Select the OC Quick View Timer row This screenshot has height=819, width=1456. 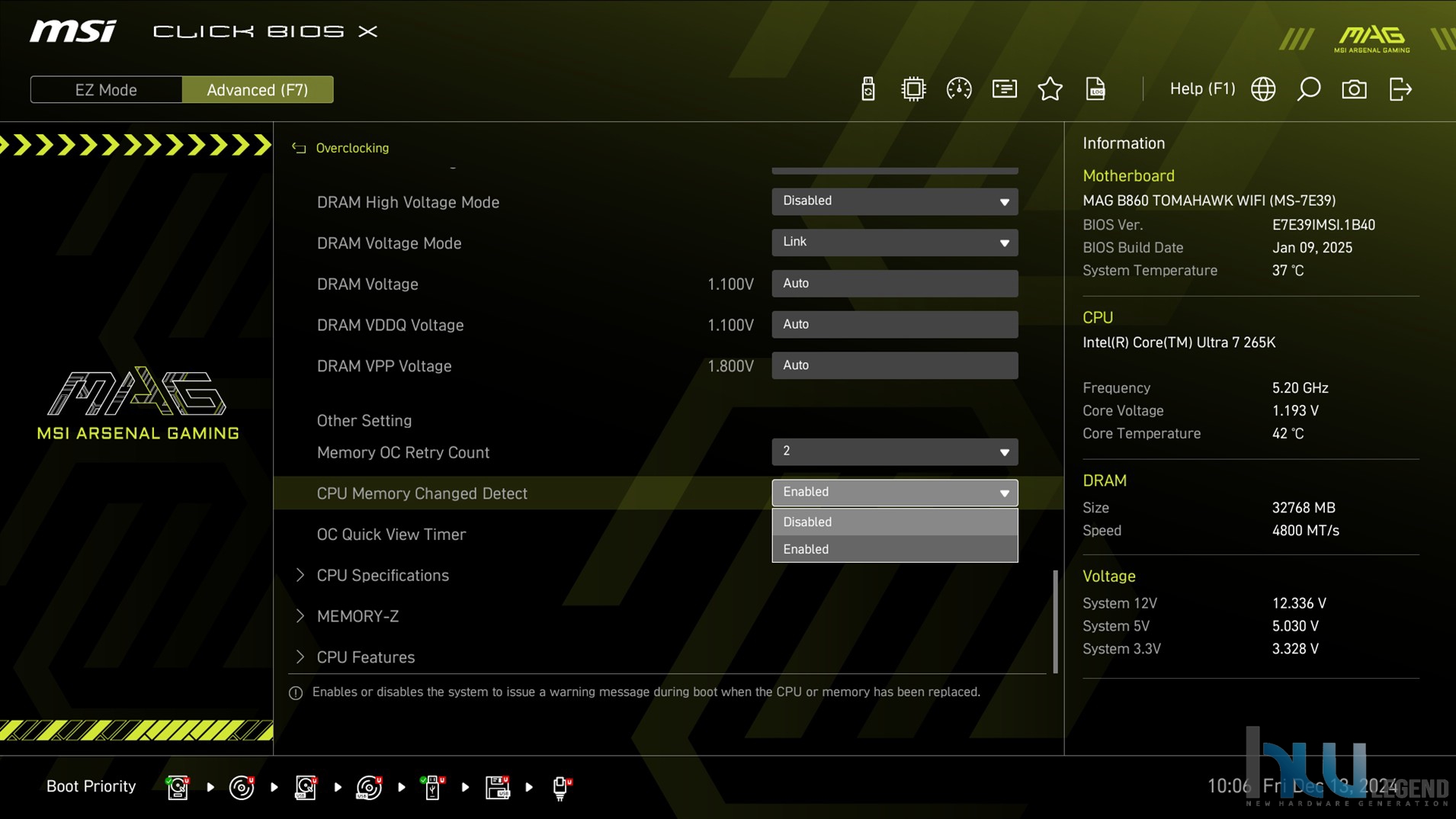click(x=668, y=534)
